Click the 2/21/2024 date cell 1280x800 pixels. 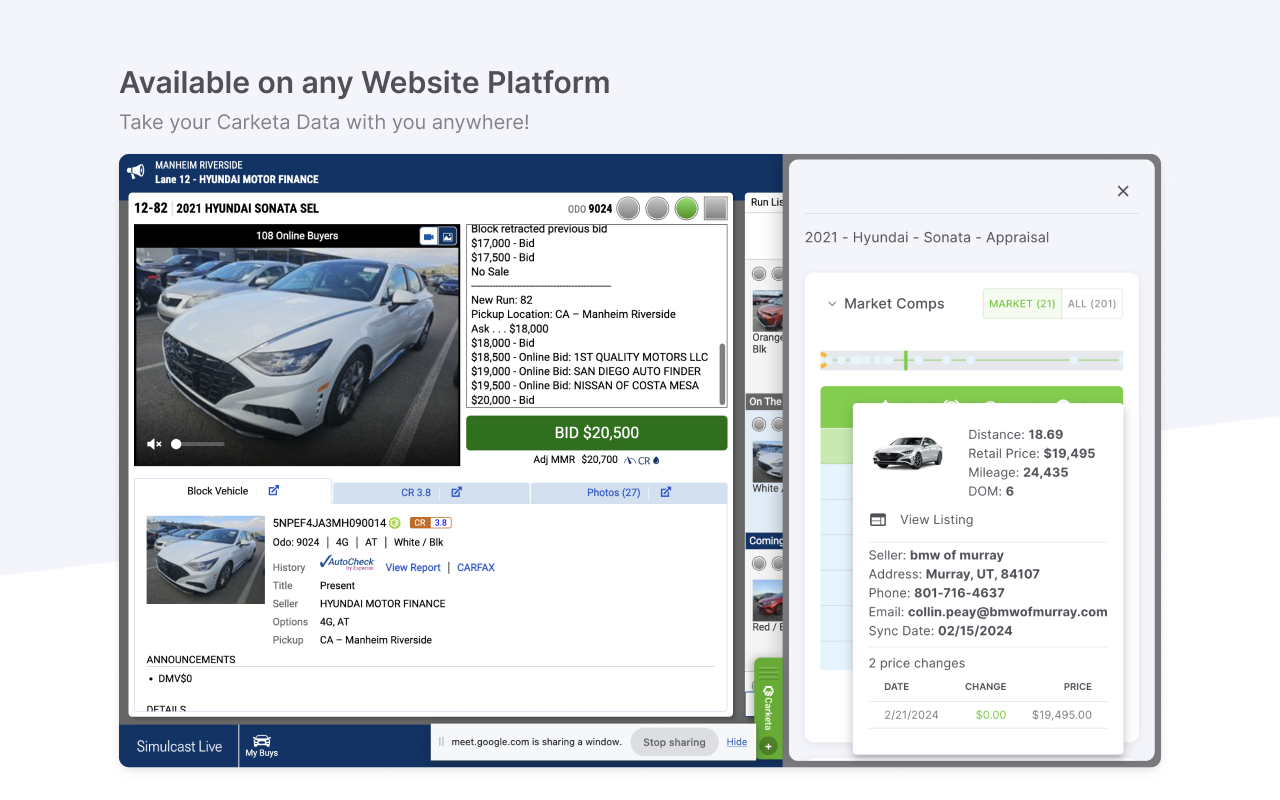tap(912, 715)
